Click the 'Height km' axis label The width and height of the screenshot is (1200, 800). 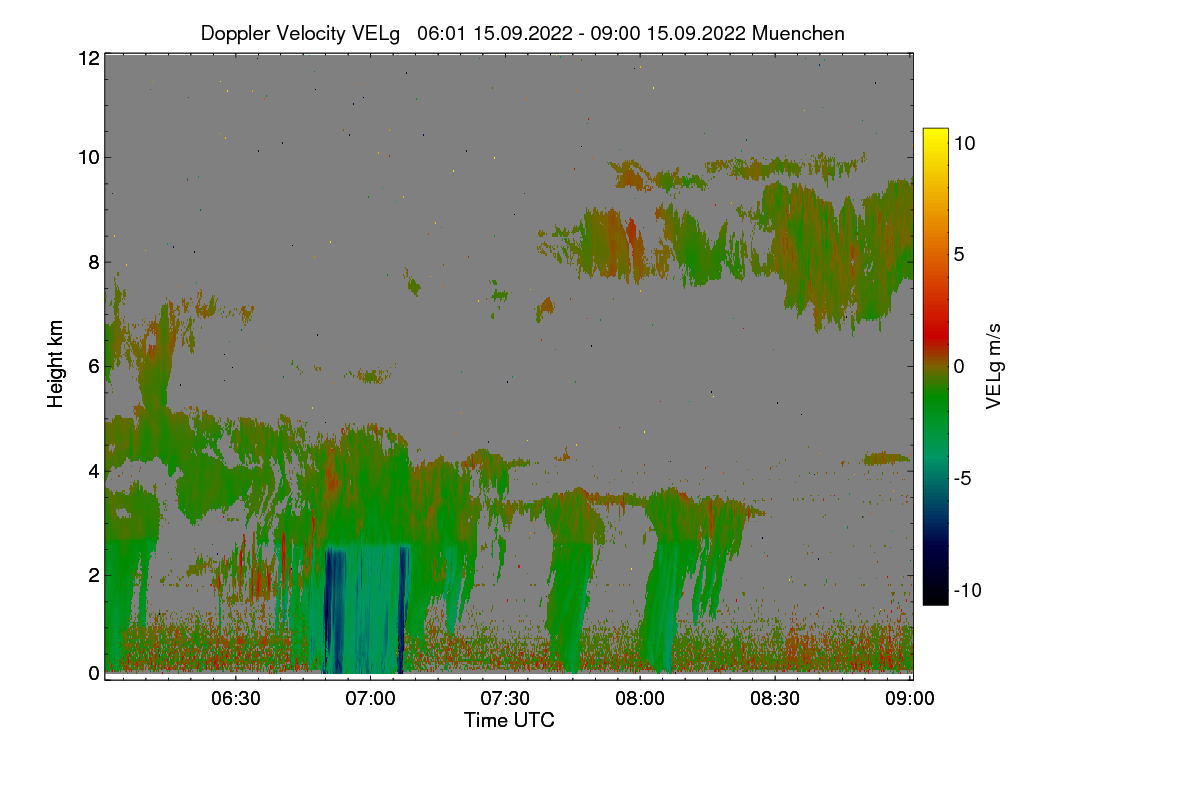56,364
